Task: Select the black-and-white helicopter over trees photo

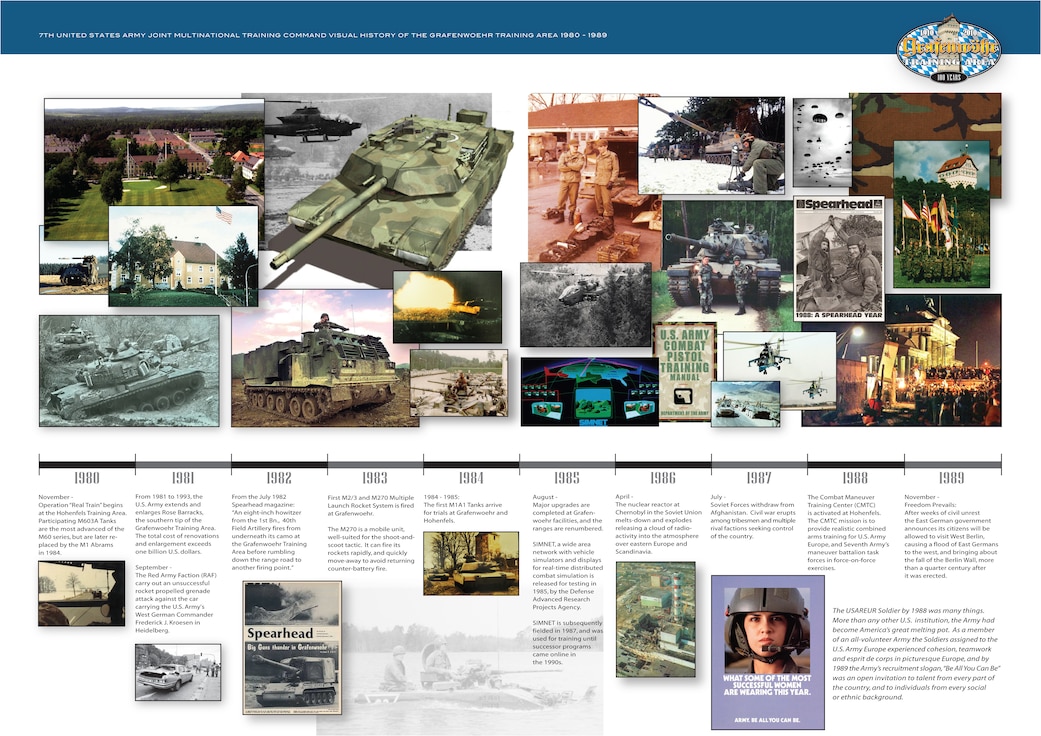Action: [x=586, y=305]
